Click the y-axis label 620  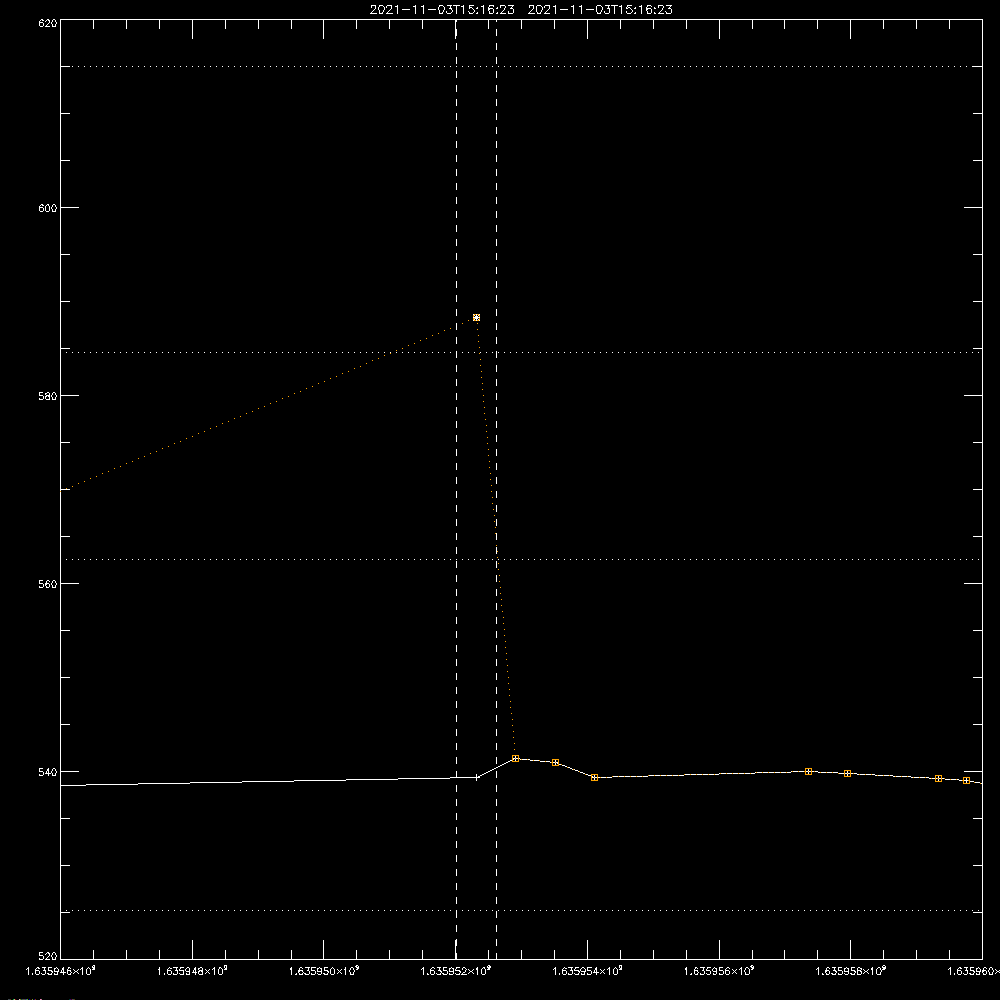48,24
